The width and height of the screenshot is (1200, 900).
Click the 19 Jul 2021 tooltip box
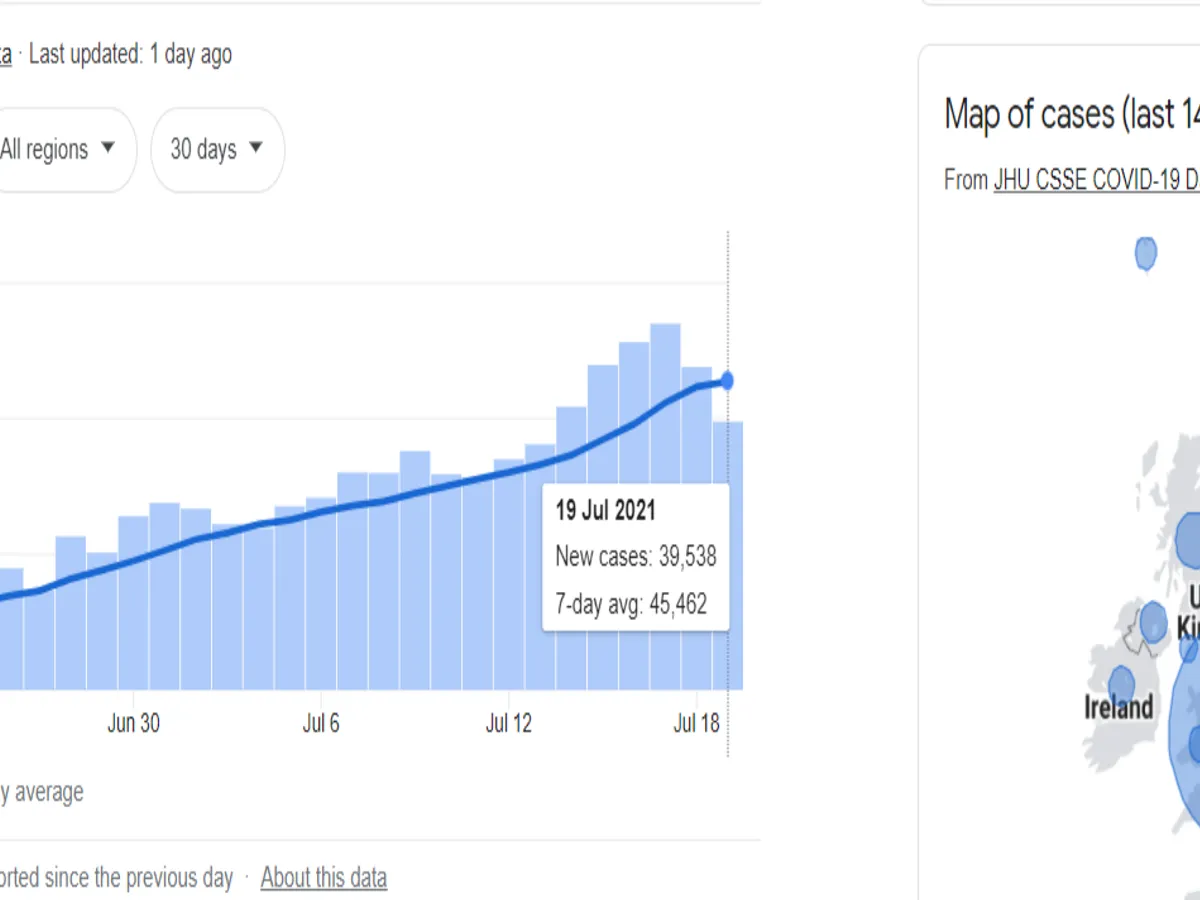(x=635, y=557)
